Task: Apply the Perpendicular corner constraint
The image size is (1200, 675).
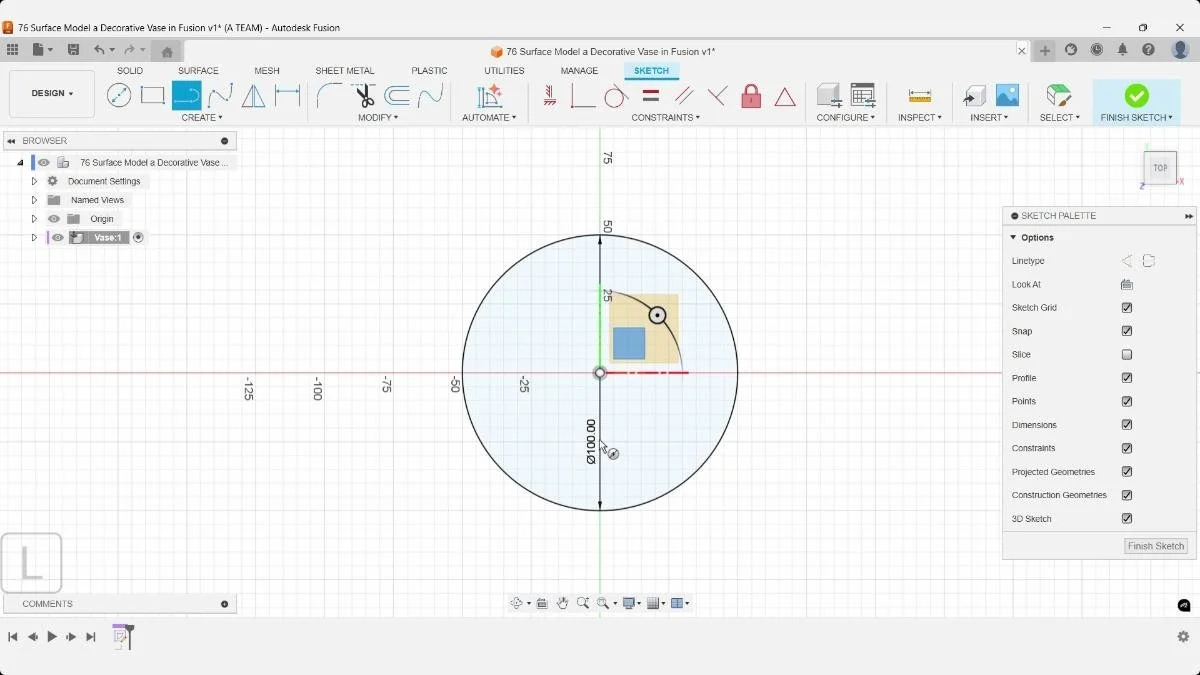Action: click(583, 96)
